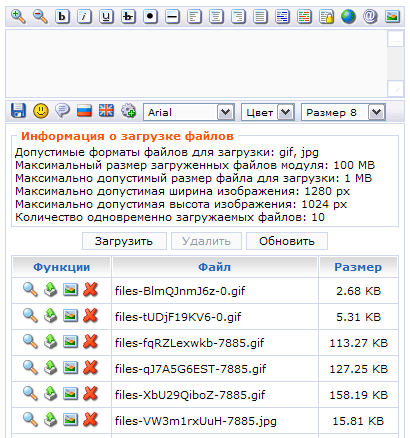
Task: Click the Загрузить button
Action: click(x=124, y=241)
